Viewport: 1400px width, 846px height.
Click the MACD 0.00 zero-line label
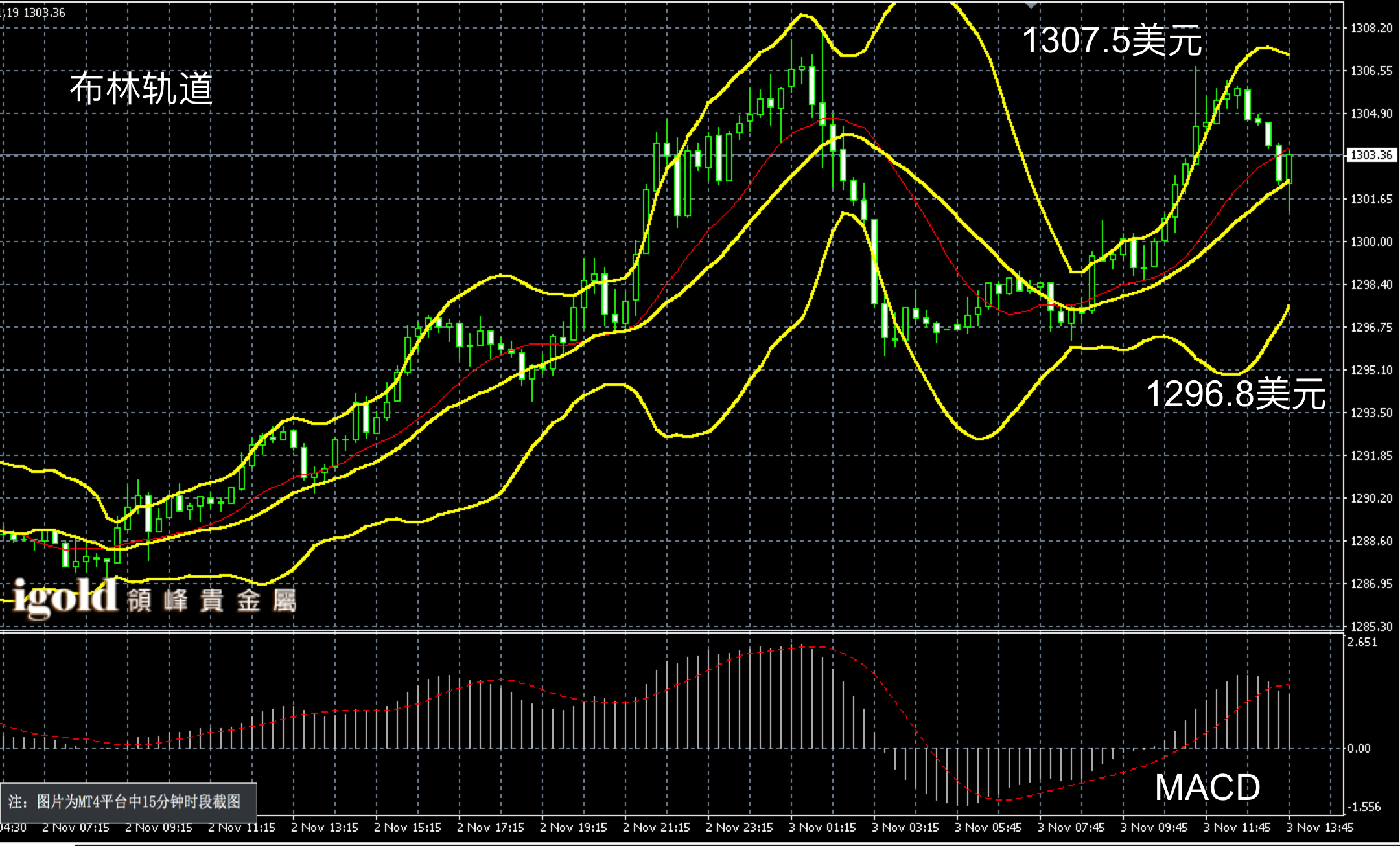tap(1359, 749)
